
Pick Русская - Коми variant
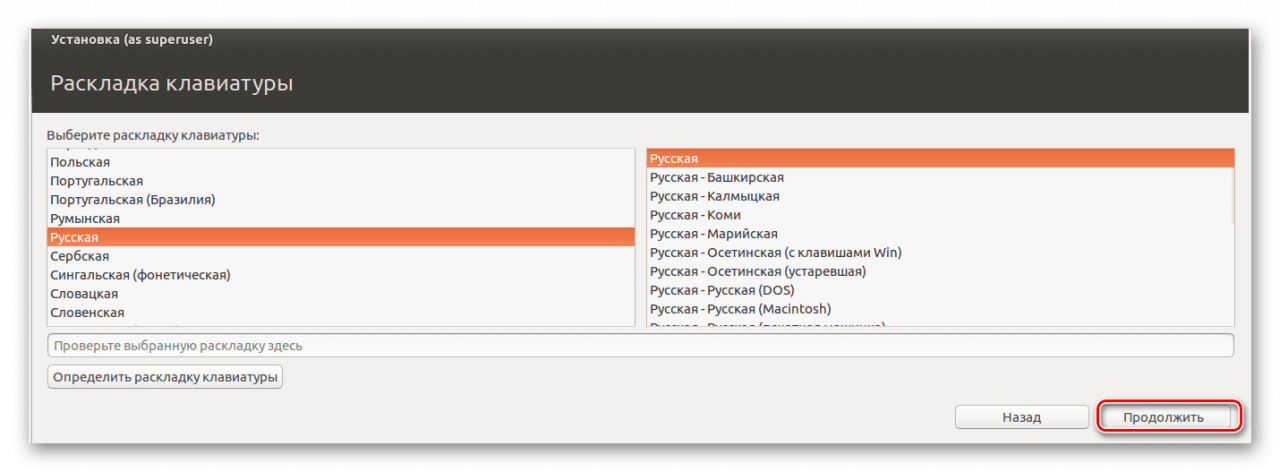pyautogui.click(x=696, y=215)
